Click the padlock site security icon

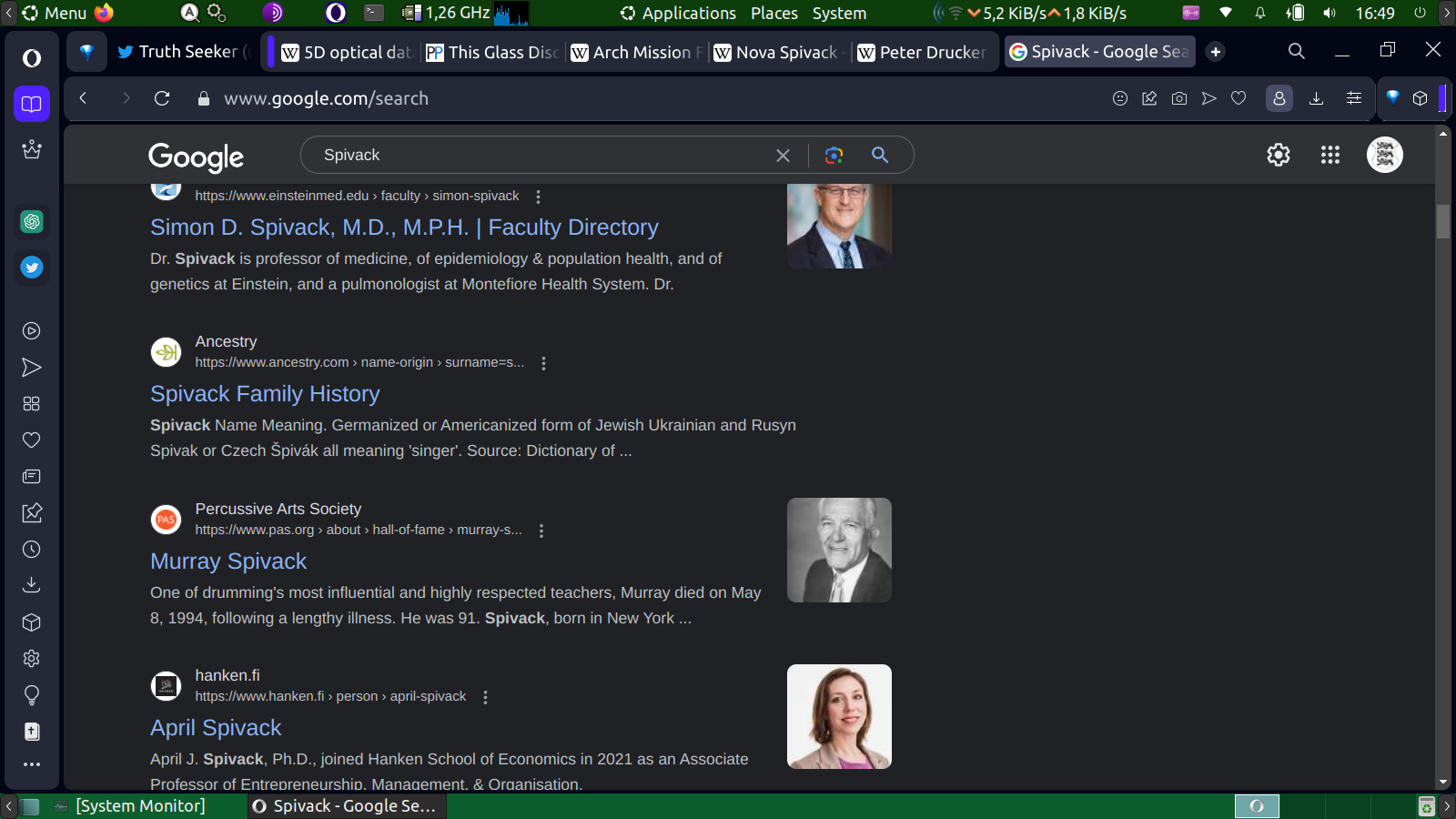pyautogui.click(x=204, y=98)
